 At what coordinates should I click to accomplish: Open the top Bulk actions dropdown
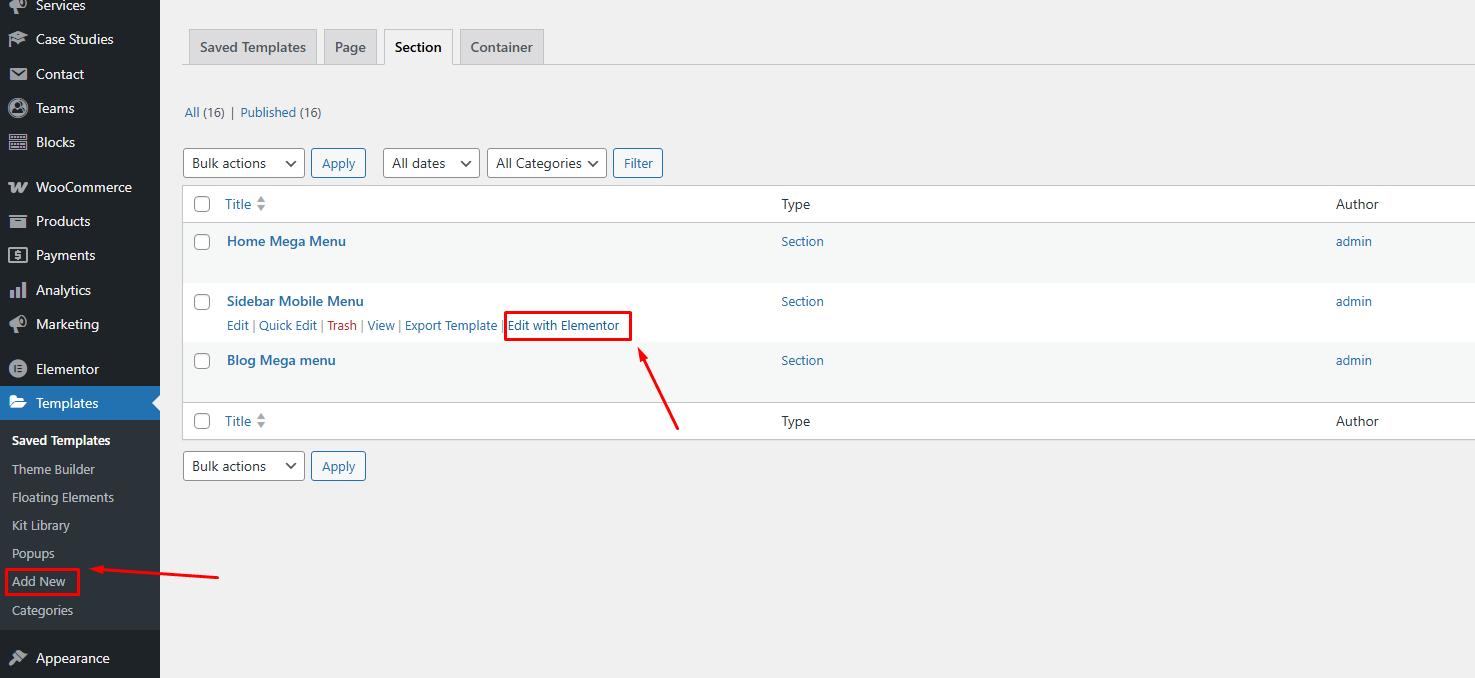[243, 163]
